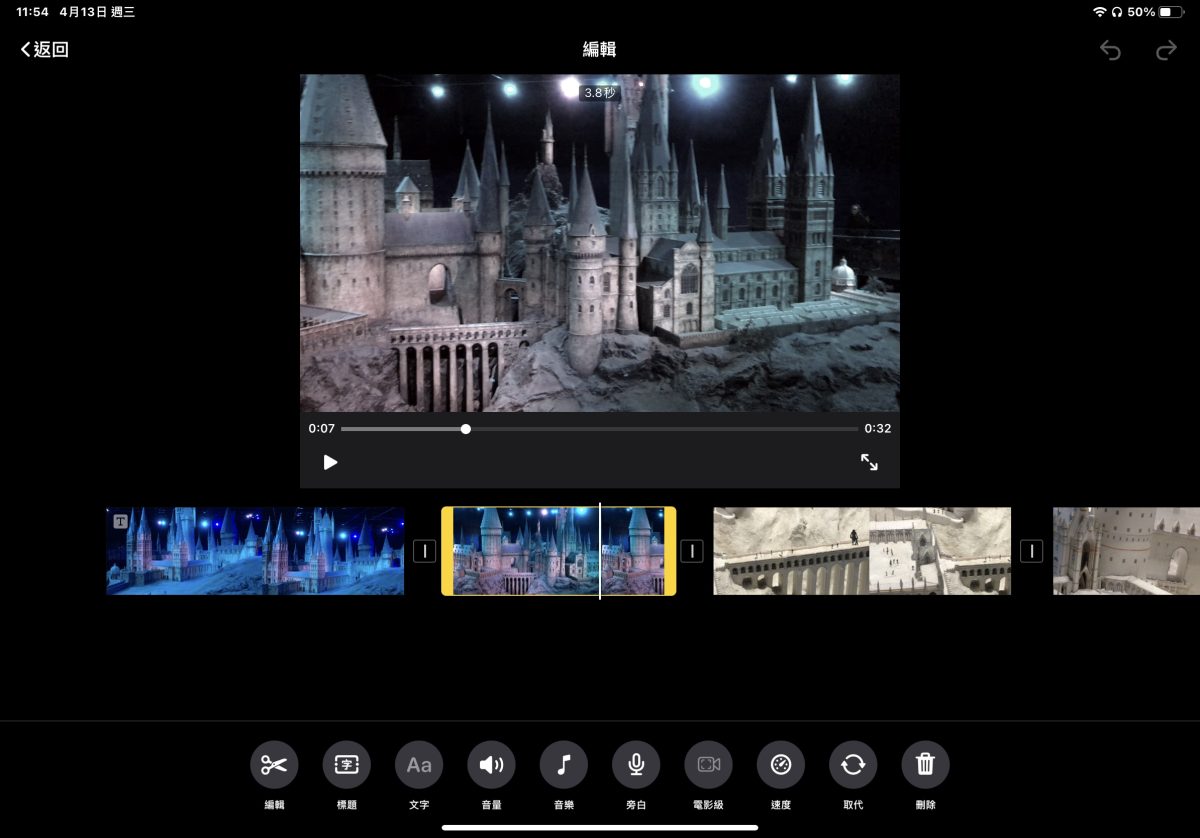Tap the 3.8秒 duration label

pyautogui.click(x=600, y=92)
